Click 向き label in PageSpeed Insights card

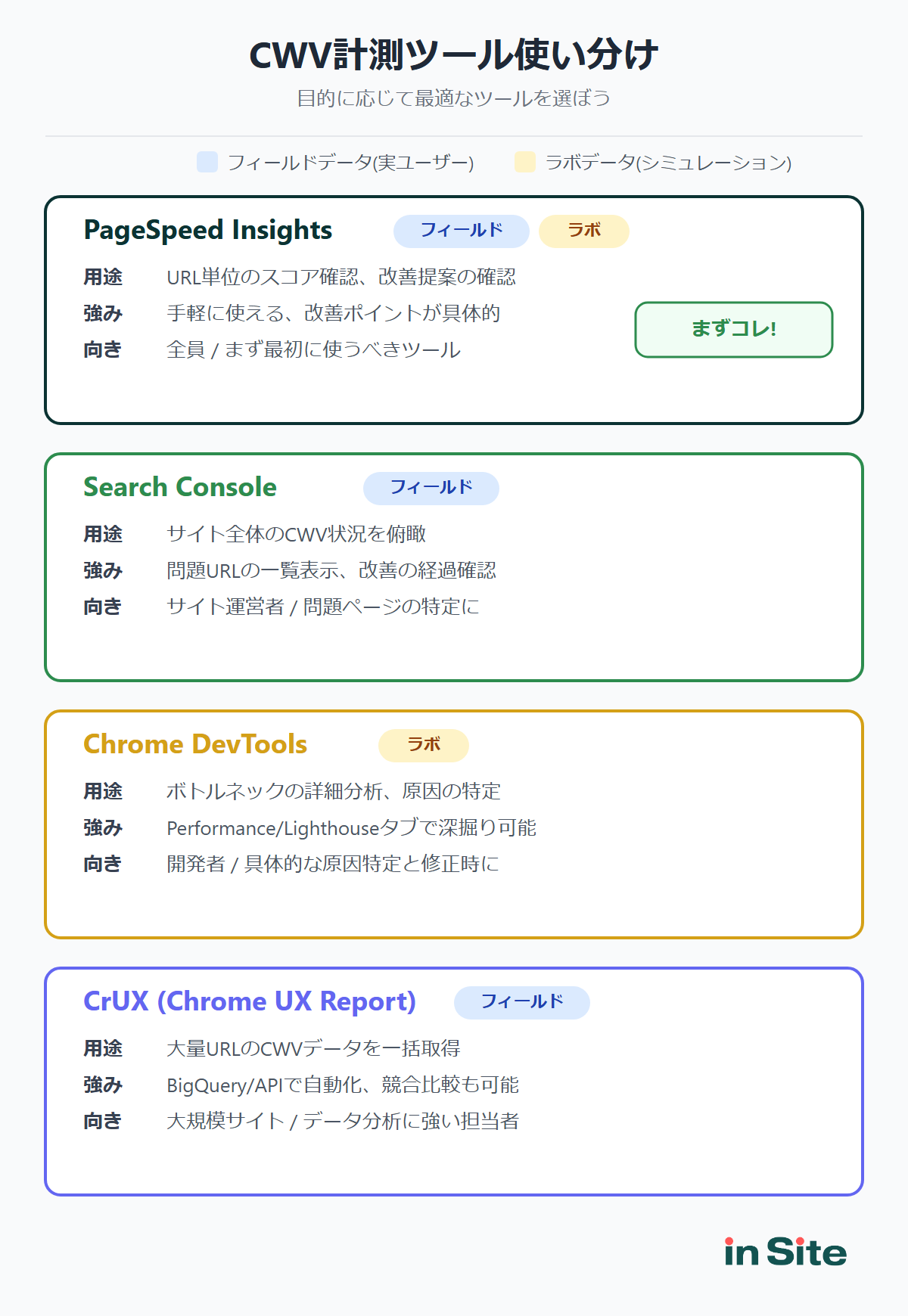pos(103,349)
